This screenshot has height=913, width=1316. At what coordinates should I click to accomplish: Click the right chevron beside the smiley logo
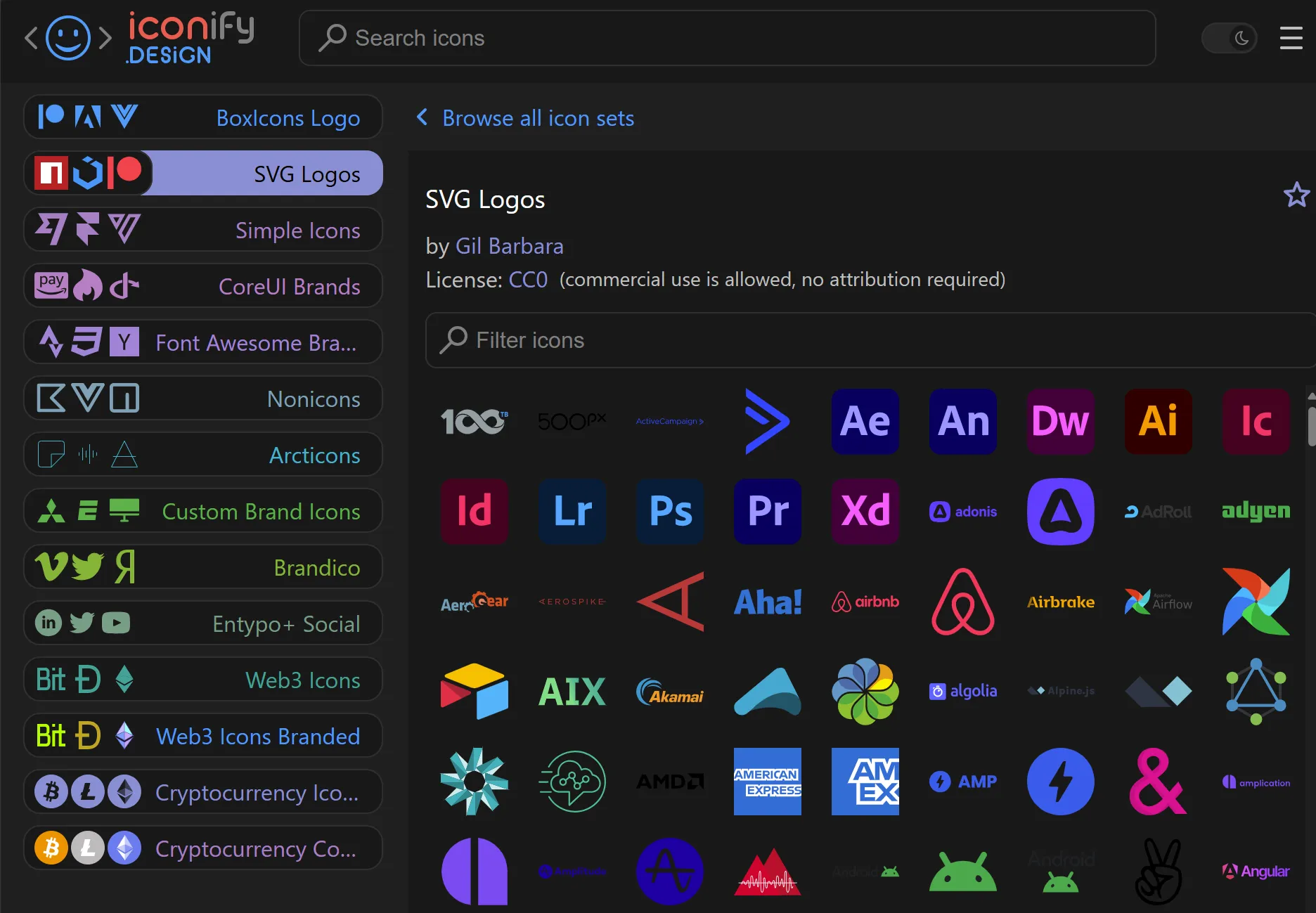click(x=105, y=39)
